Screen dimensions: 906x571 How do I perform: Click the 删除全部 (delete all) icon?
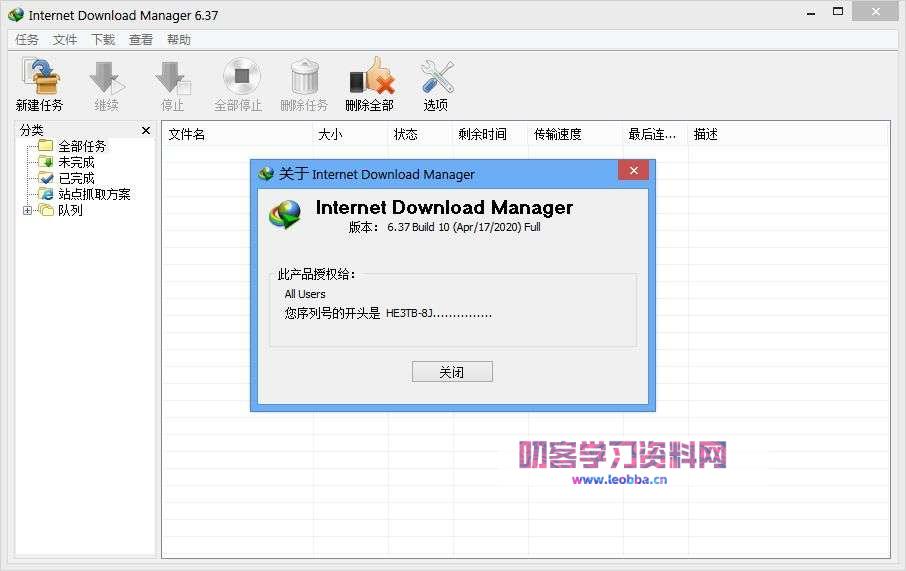[x=372, y=76]
